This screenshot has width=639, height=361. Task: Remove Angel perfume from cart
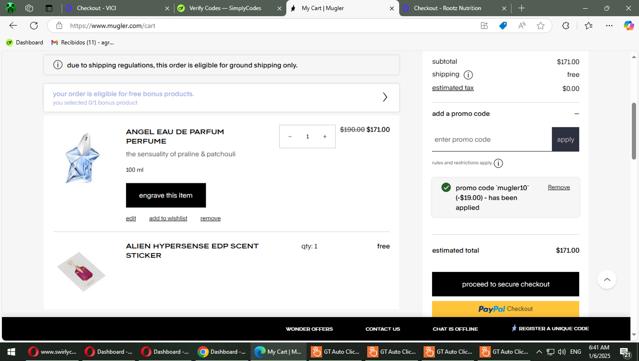coord(210,218)
